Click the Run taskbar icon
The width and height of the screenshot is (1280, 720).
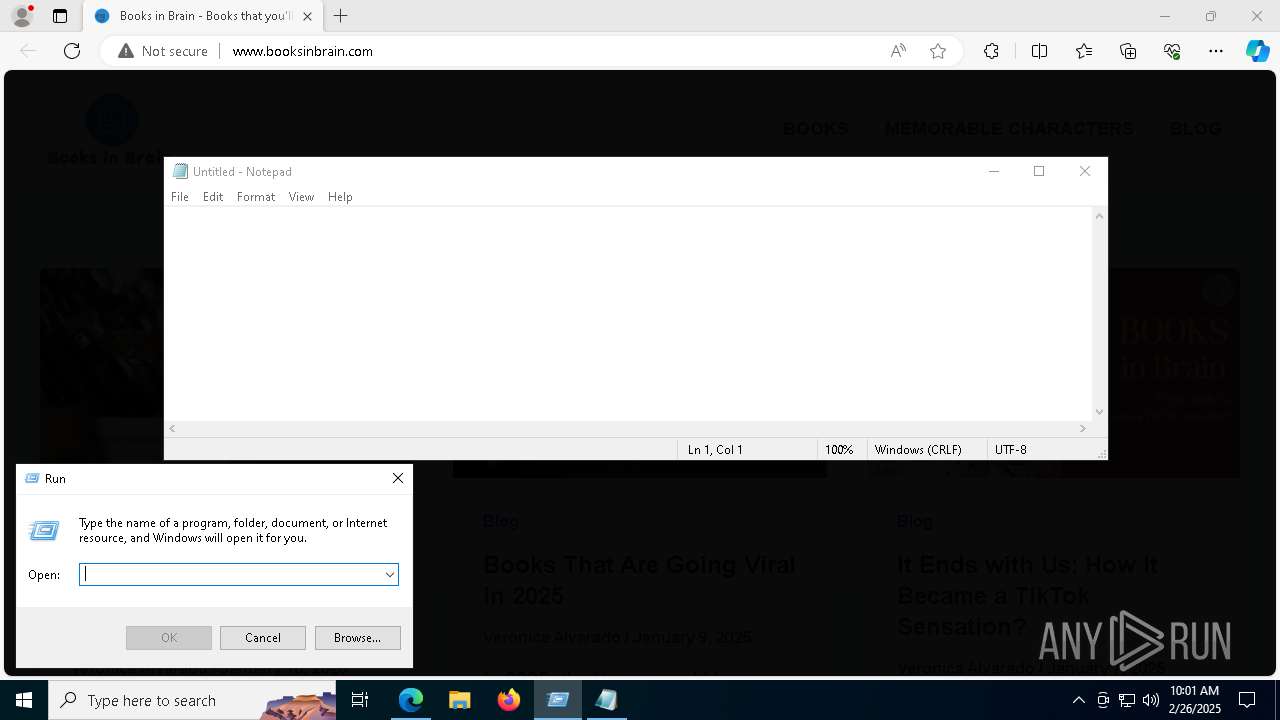tap(558, 700)
